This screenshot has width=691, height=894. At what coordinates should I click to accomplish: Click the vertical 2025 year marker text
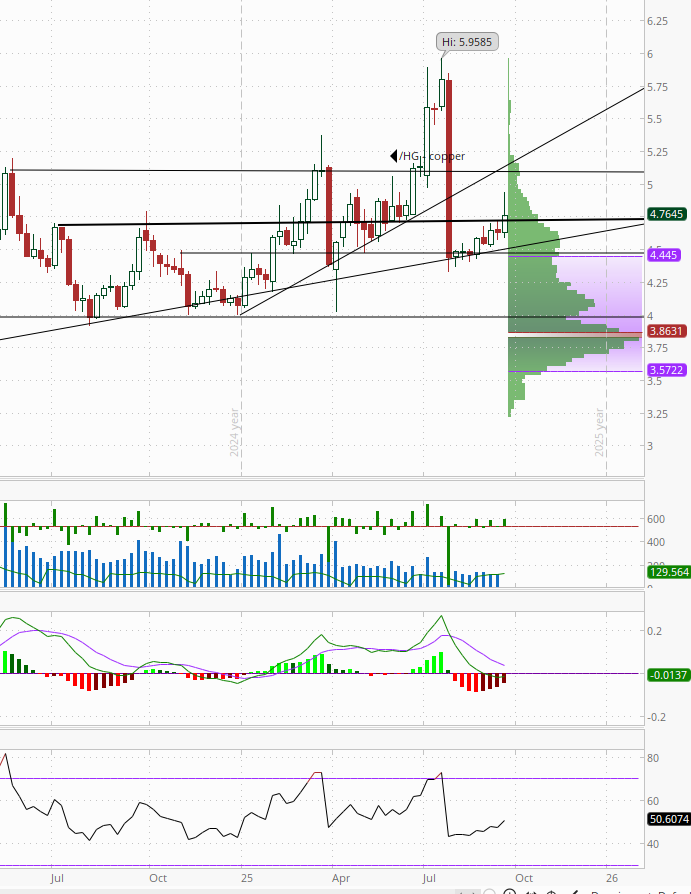(x=599, y=432)
